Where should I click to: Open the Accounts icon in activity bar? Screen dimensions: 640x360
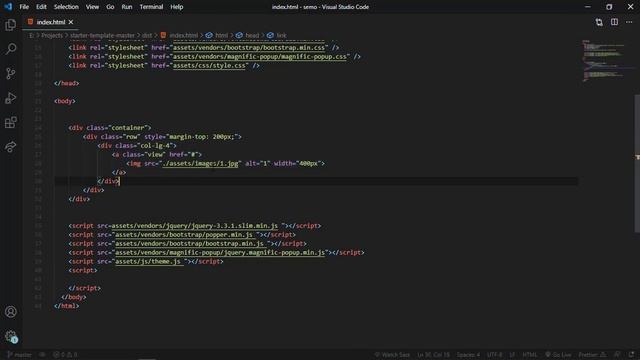(x=11, y=312)
